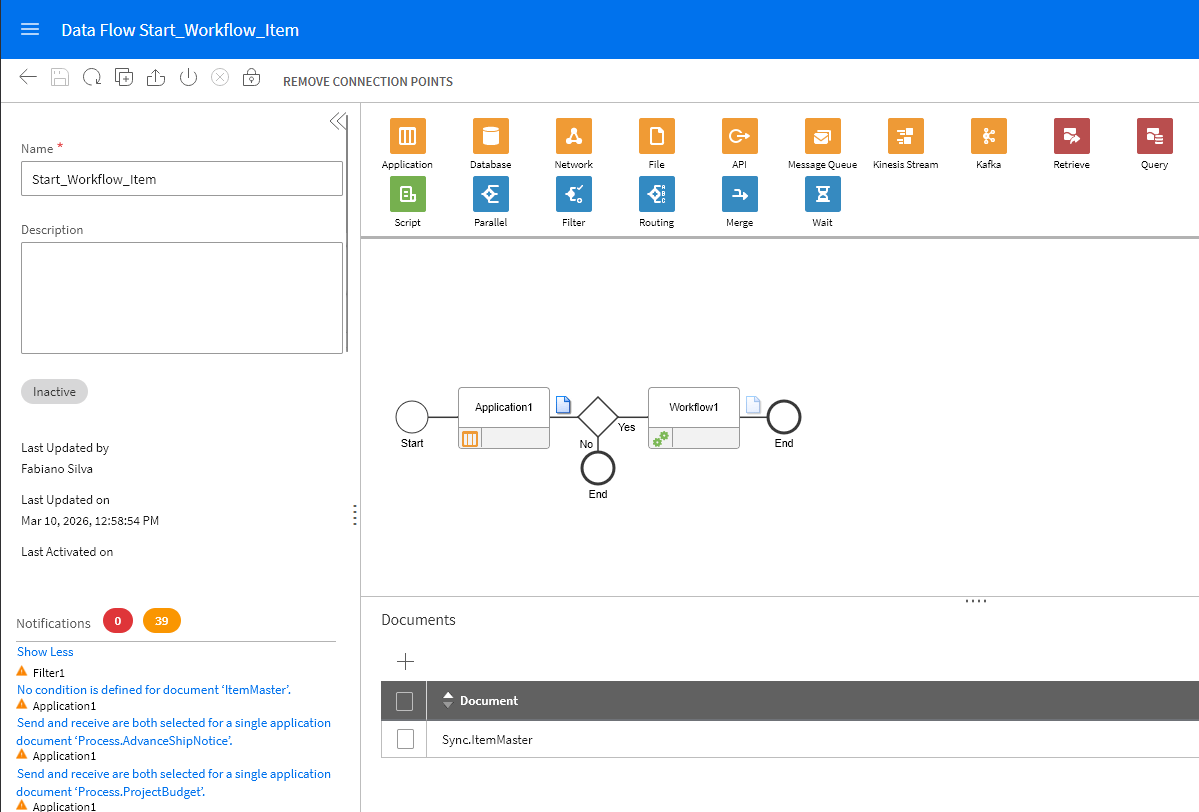Open the ProjectBudget warning message

click(x=174, y=783)
